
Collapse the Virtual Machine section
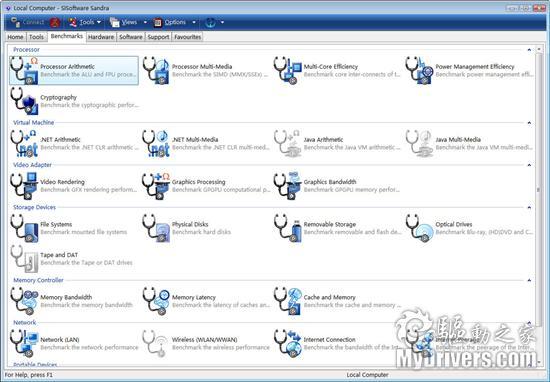pos(529,123)
